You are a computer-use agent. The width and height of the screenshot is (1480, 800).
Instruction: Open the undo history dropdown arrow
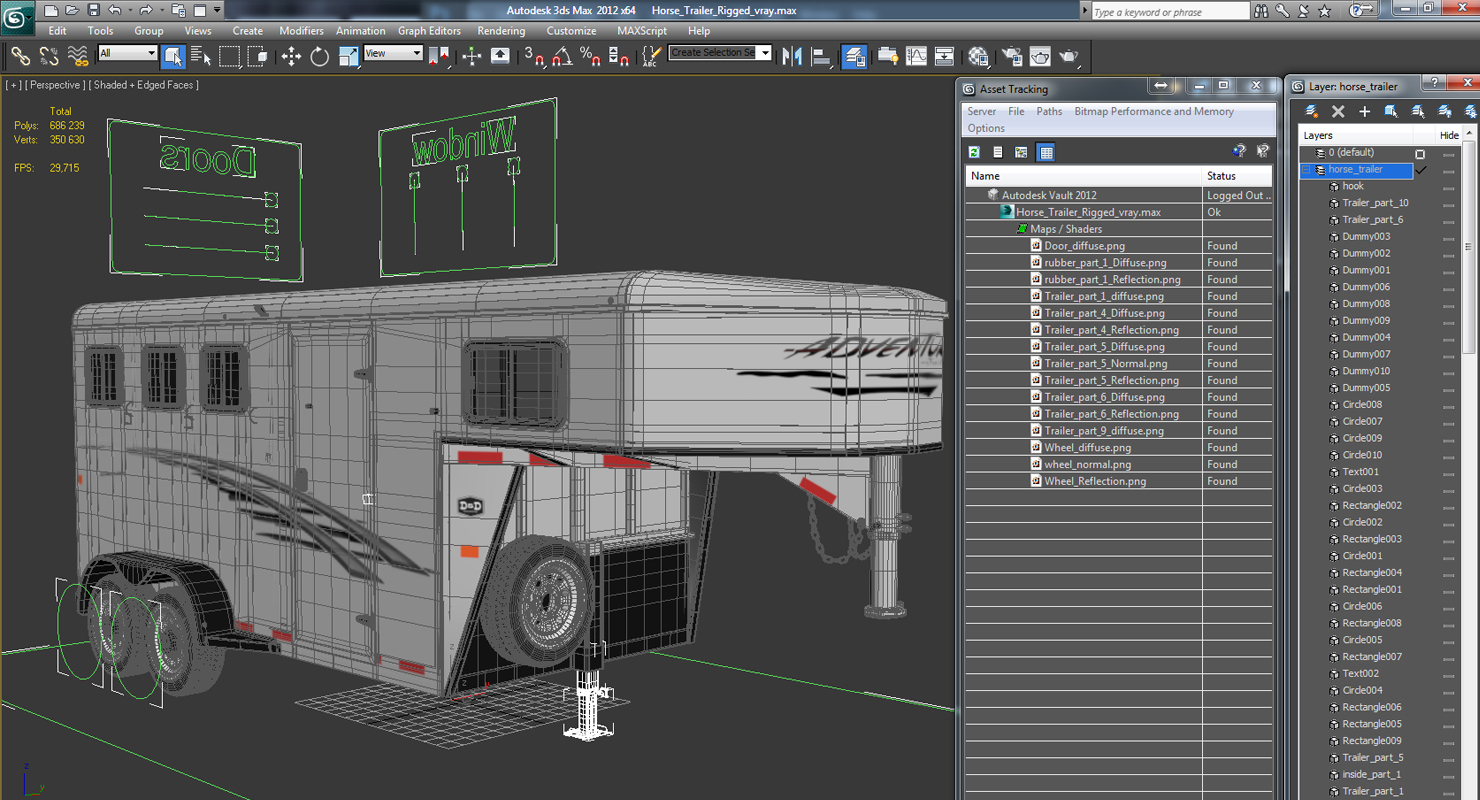pyautogui.click(x=129, y=10)
